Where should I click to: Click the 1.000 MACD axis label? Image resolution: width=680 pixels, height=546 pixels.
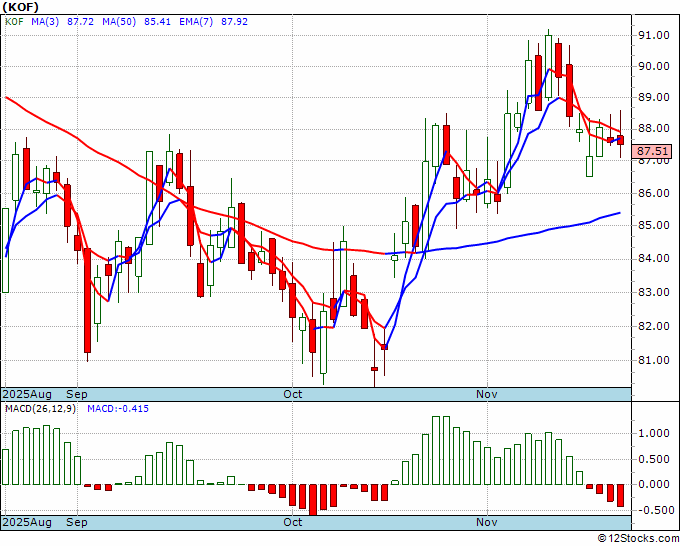(x=654, y=433)
